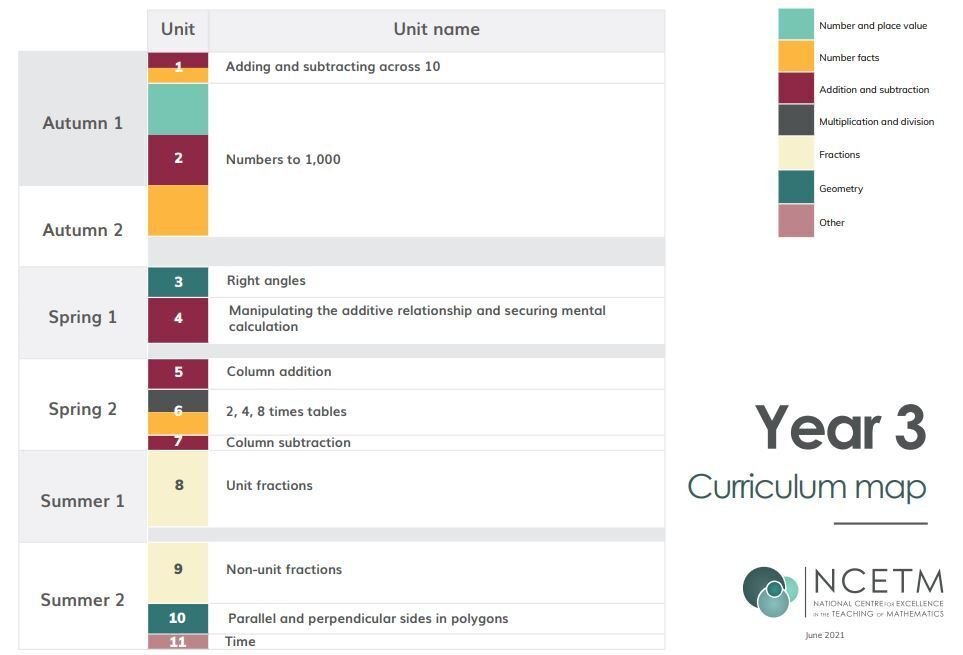Image resolution: width=963 pixels, height=655 pixels.
Task: Click unit 3 number cell
Action: pos(178,282)
